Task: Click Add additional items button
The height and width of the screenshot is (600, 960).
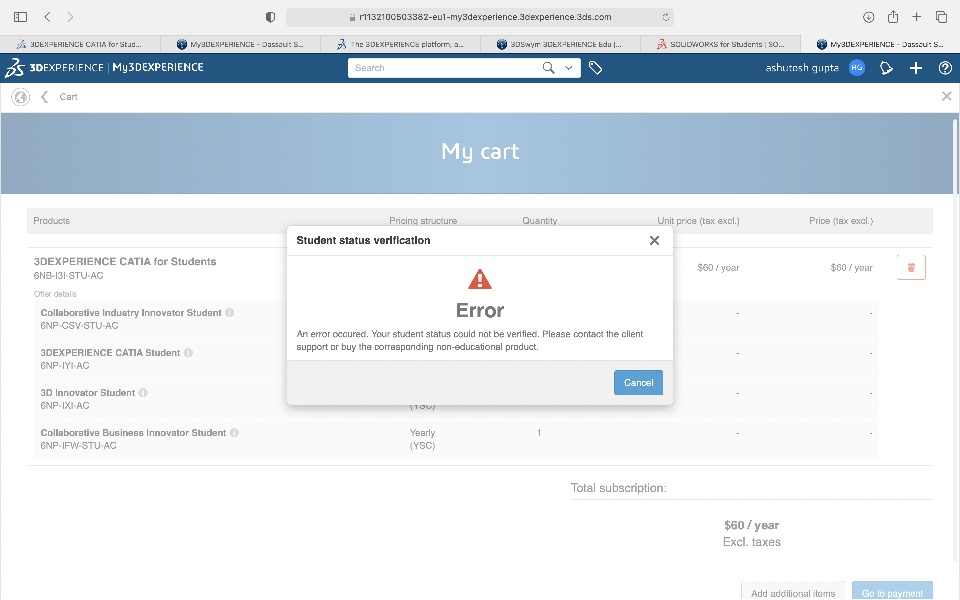Action: point(793,593)
